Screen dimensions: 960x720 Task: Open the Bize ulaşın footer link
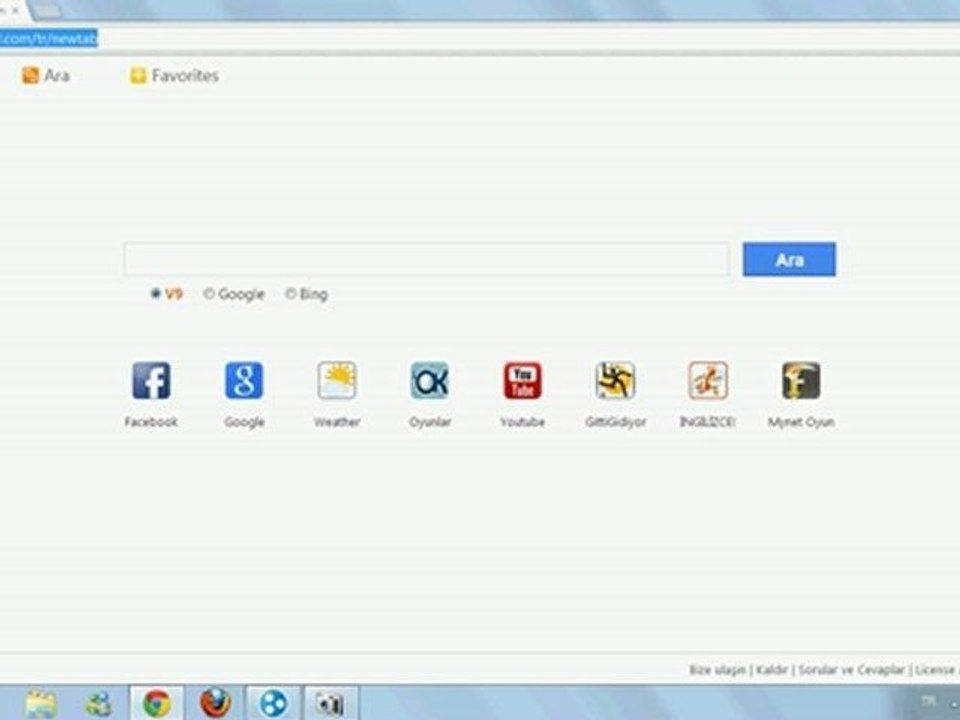point(718,670)
